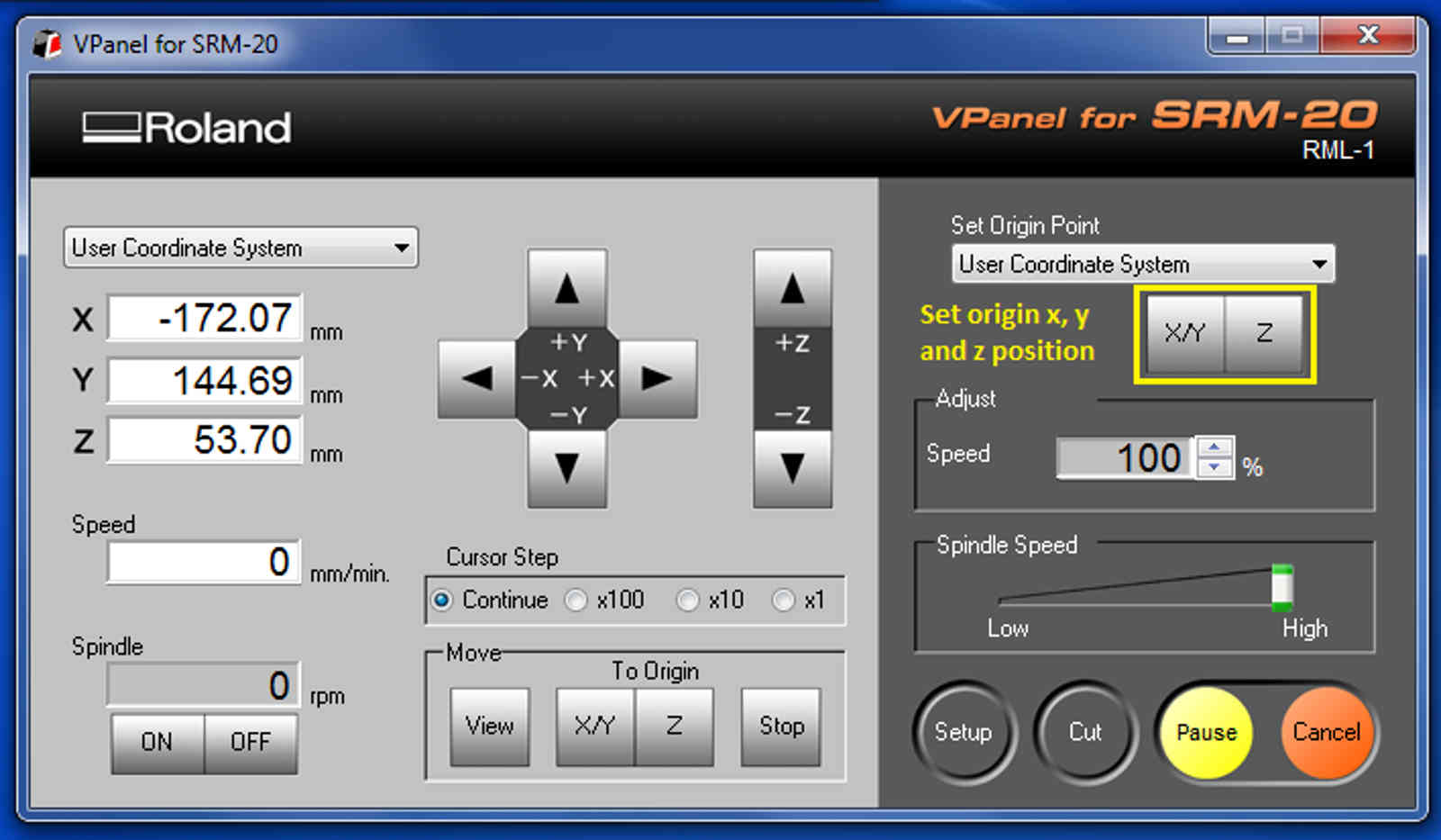
Task: Lower the spindle with the -Z down arrow
Action: click(793, 468)
